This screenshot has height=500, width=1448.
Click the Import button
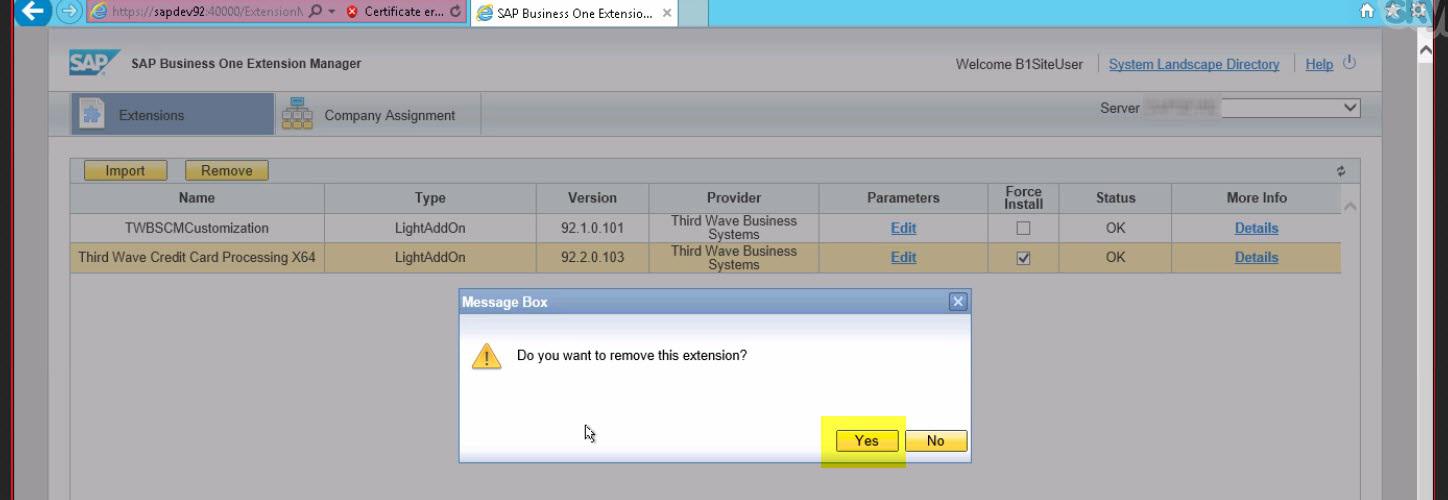coord(125,171)
